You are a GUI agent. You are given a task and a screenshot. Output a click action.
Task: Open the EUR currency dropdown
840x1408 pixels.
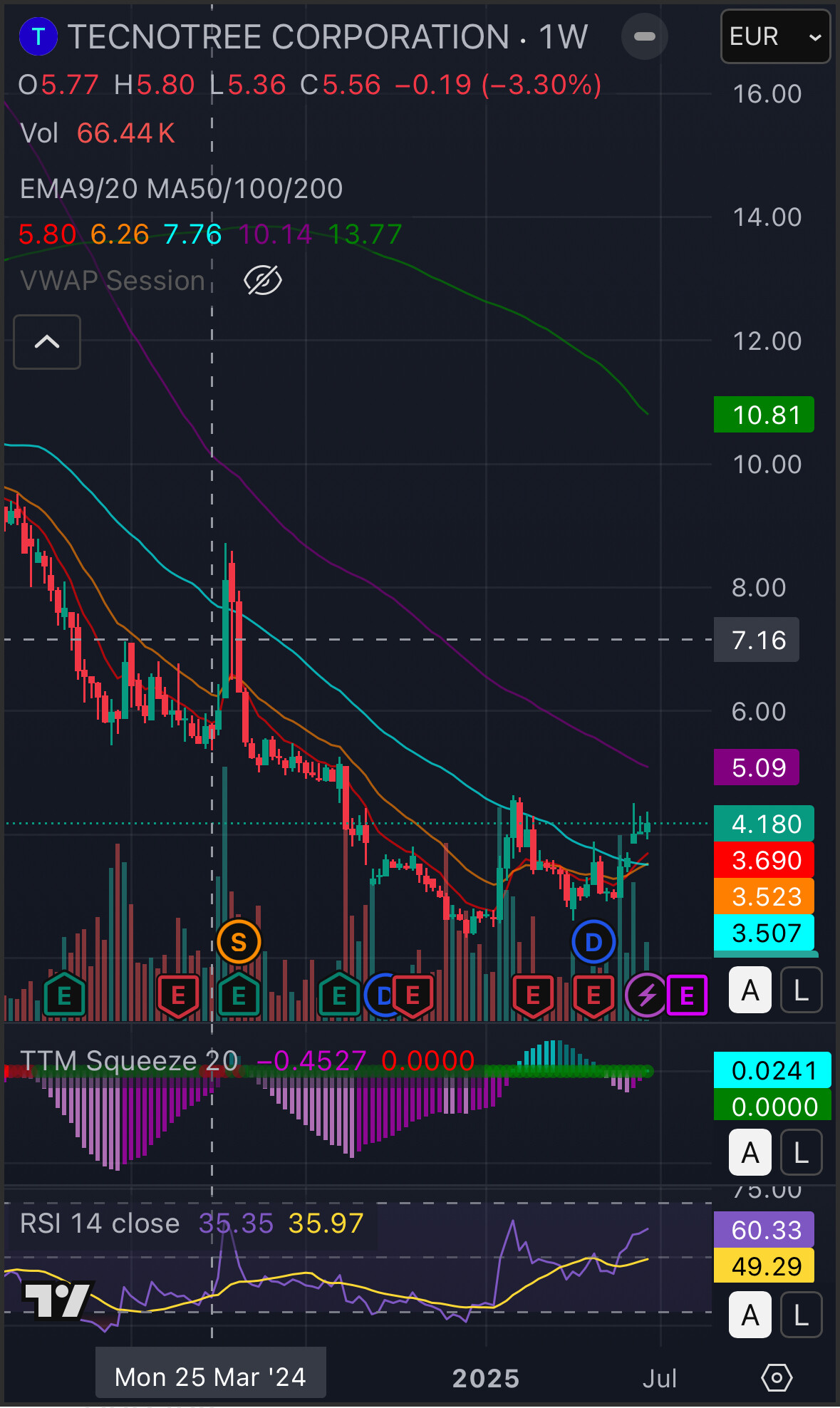coord(775,37)
